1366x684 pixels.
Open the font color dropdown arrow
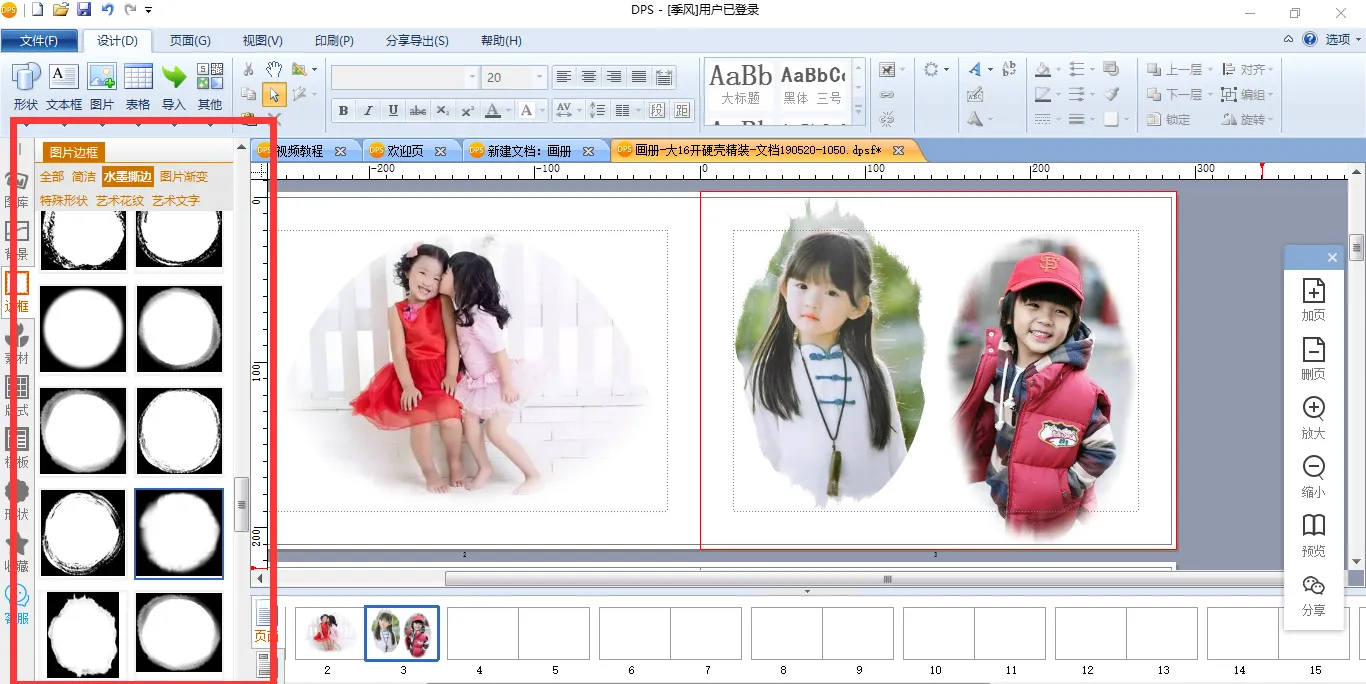pyautogui.click(x=510, y=110)
